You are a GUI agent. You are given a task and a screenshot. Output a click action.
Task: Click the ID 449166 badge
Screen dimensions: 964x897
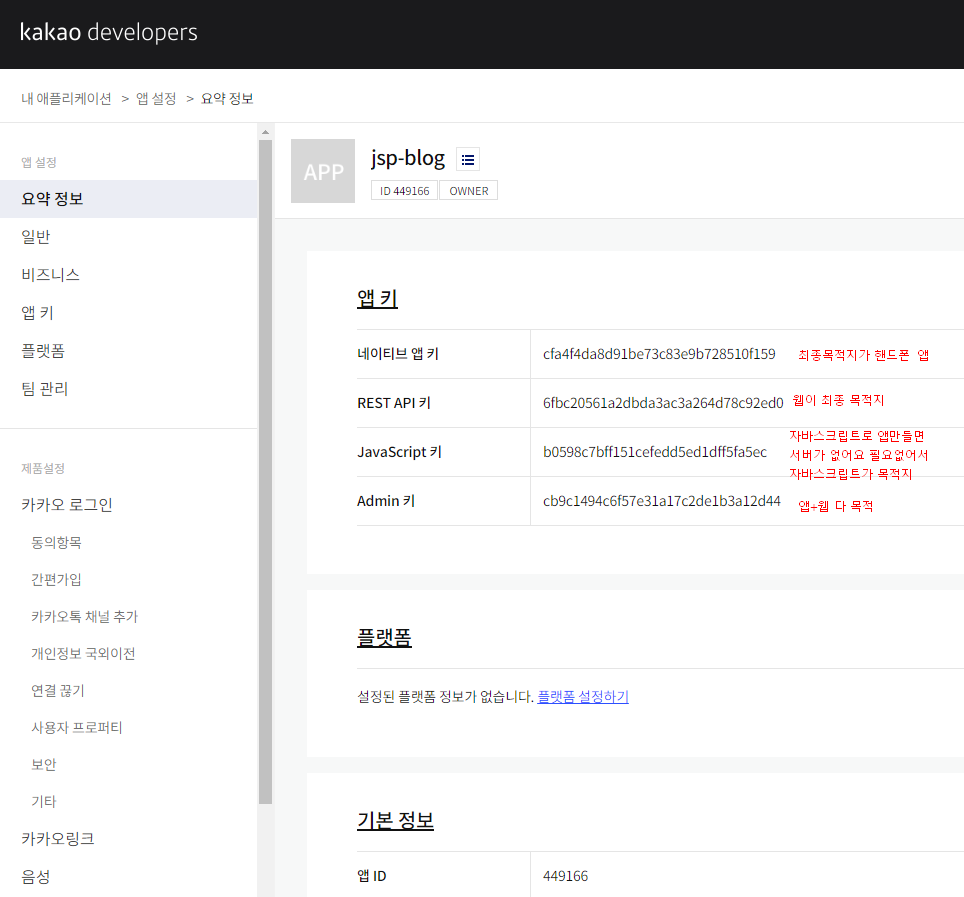[405, 191]
